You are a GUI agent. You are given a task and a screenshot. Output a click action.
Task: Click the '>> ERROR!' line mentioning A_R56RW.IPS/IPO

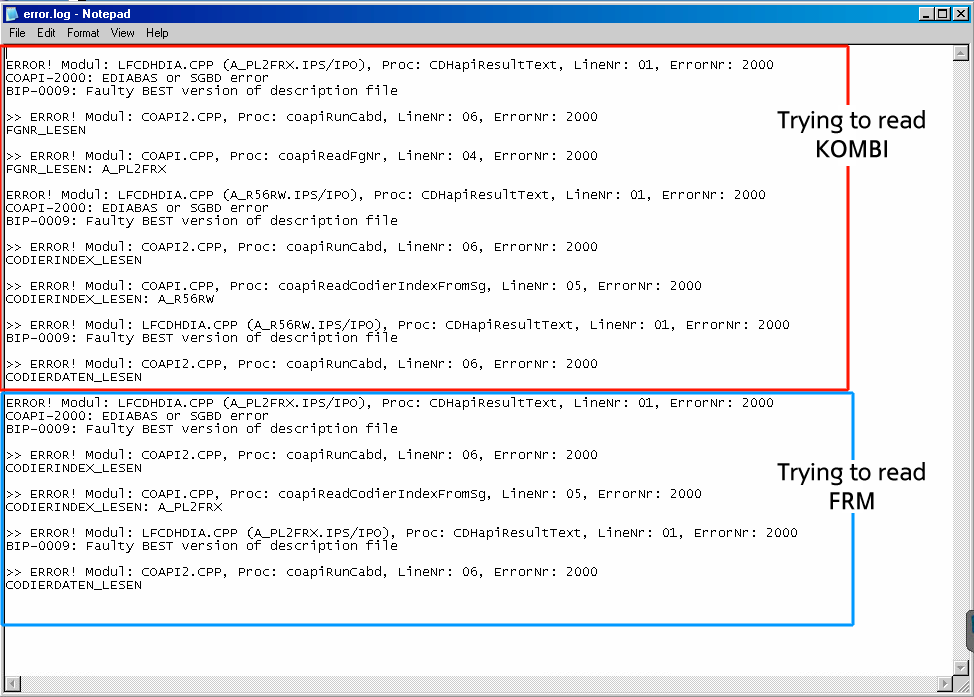point(398,325)
